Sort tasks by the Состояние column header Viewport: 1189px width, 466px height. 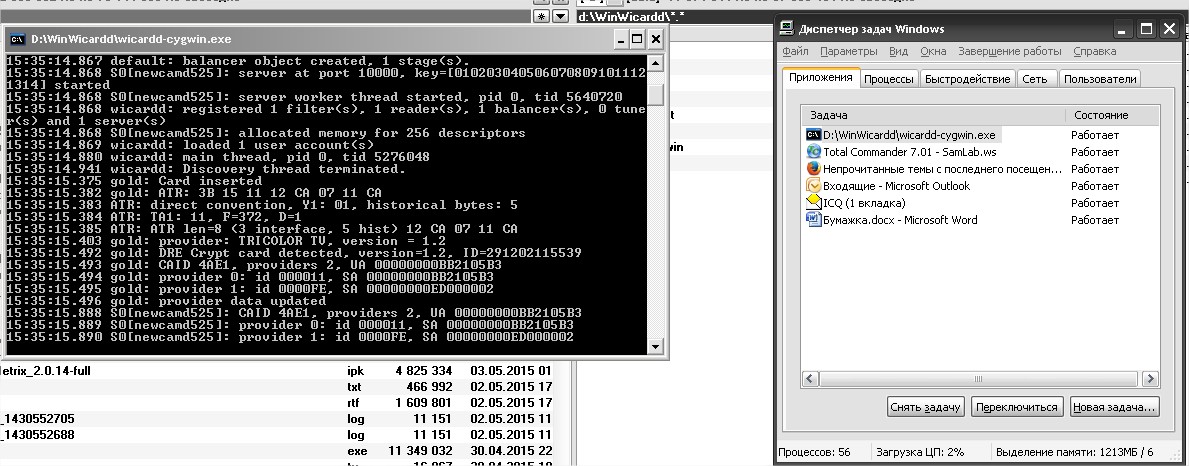click(1112, 115)
